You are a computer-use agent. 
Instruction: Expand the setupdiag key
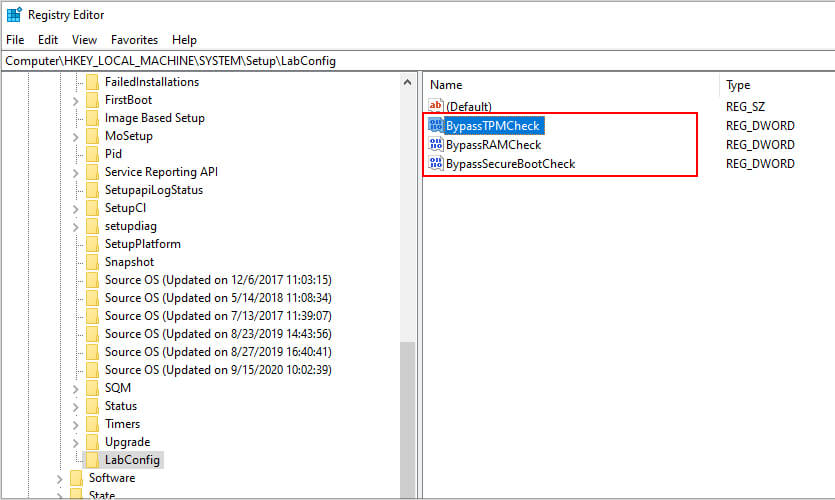(x=76, y=227)
